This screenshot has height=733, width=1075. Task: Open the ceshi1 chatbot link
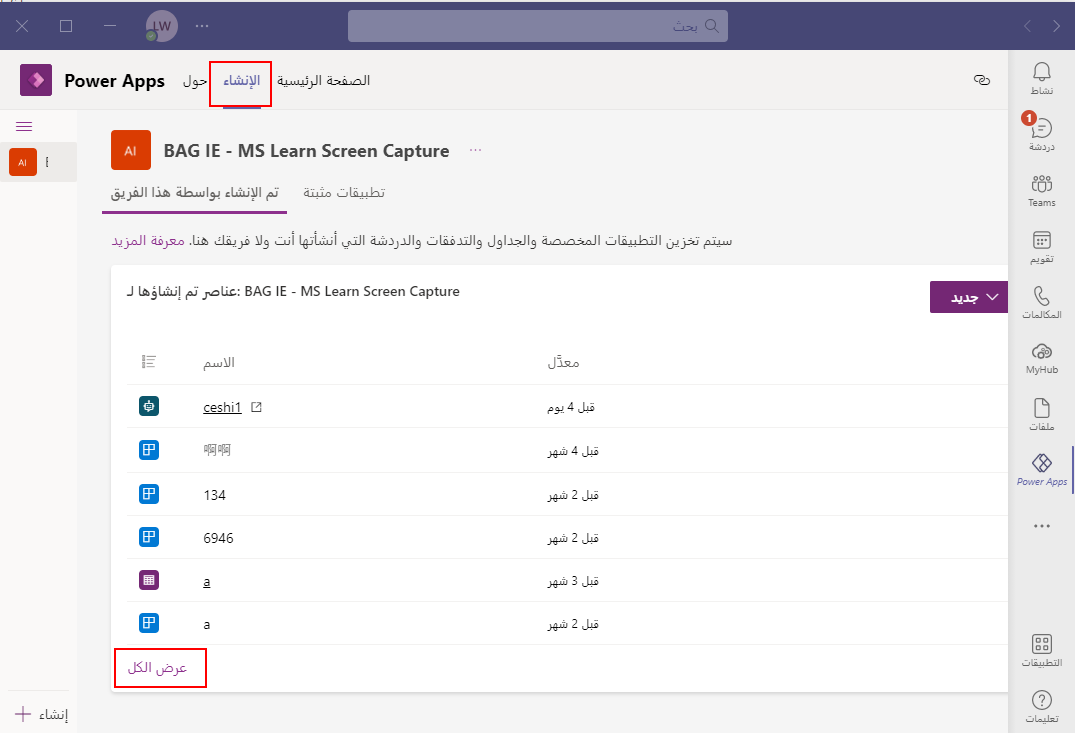click(222, 407)
